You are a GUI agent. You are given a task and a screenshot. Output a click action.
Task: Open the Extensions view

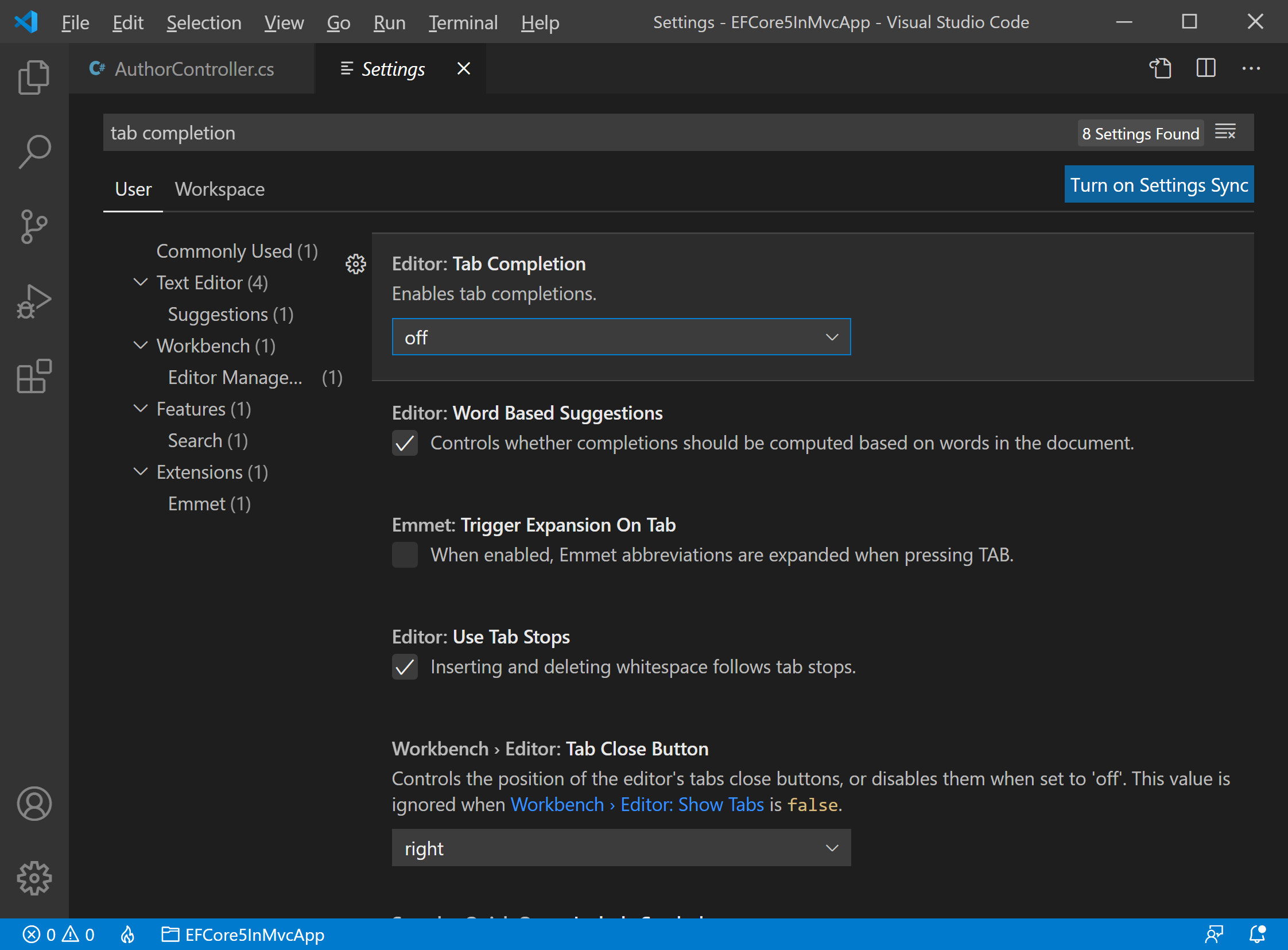[x=34, y=377]
